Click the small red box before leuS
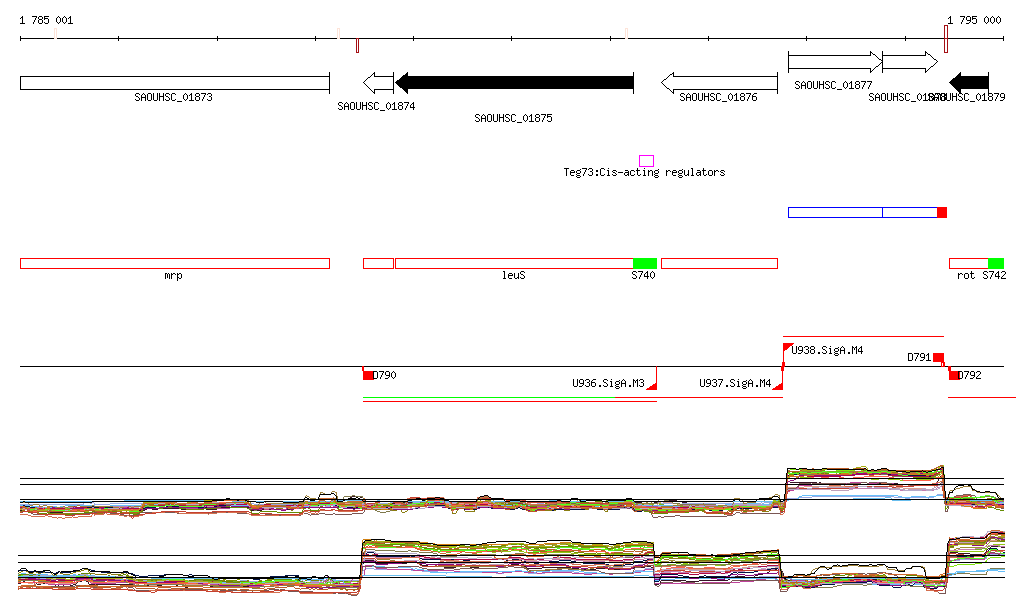This screenshot has height=611, width=1024. click(x=378, y=264)
